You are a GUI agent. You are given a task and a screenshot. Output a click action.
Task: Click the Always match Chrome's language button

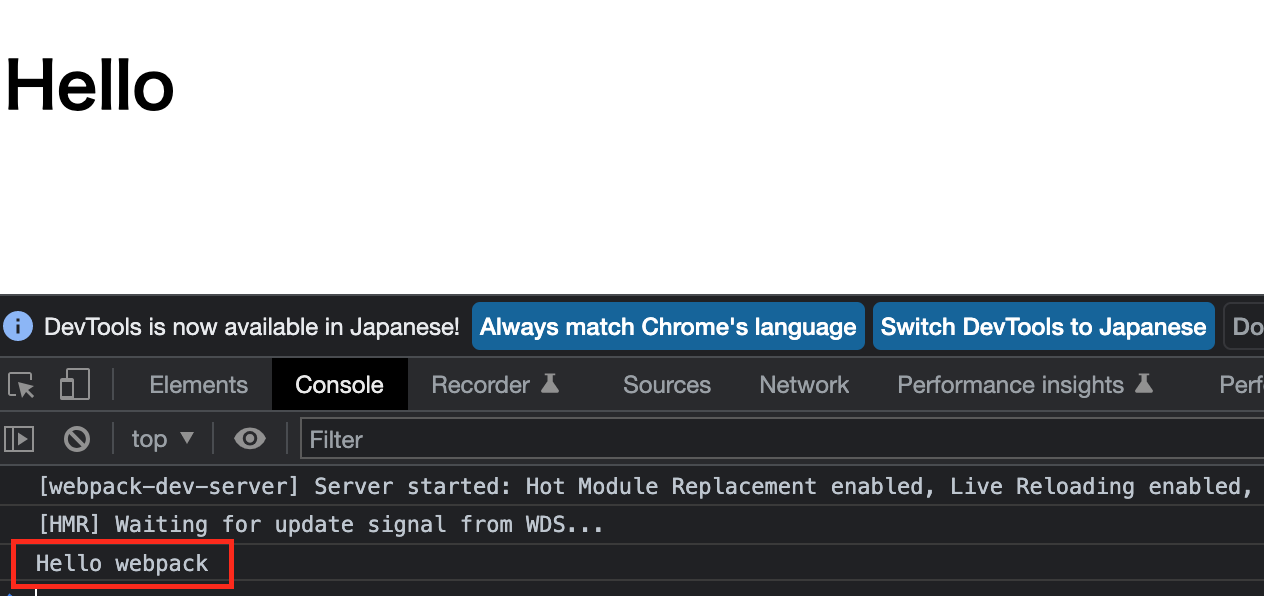click(x=668, y=326)
